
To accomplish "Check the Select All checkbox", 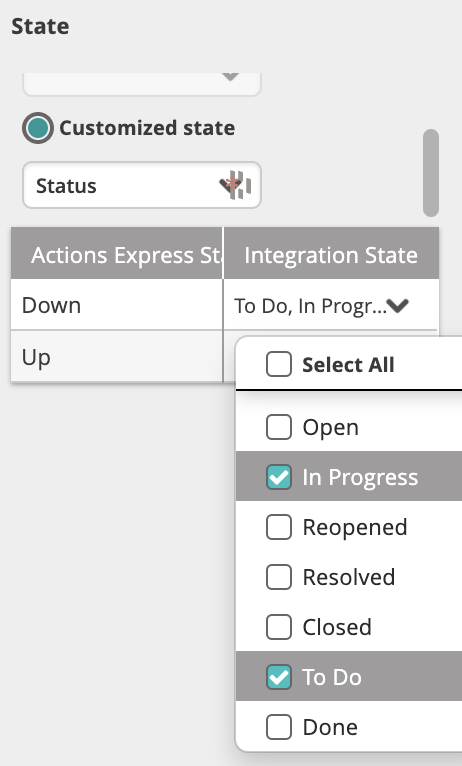I will click(279, 364).
